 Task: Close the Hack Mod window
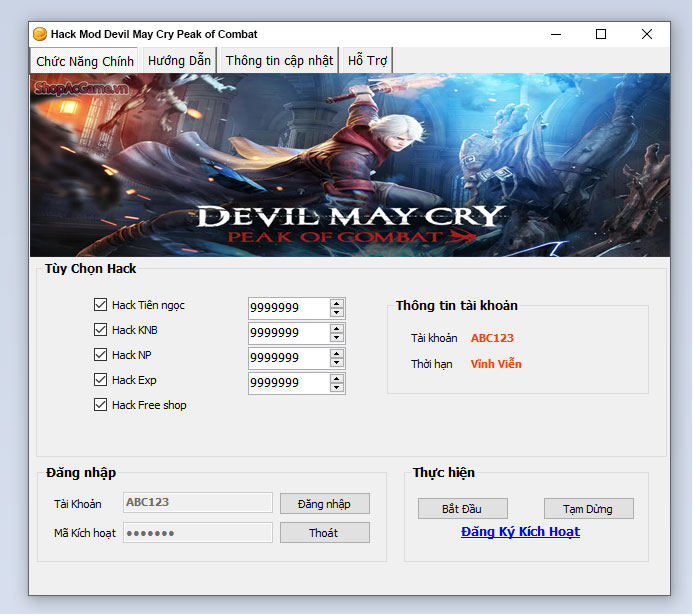pyautogui.click(x=647, y=34)
